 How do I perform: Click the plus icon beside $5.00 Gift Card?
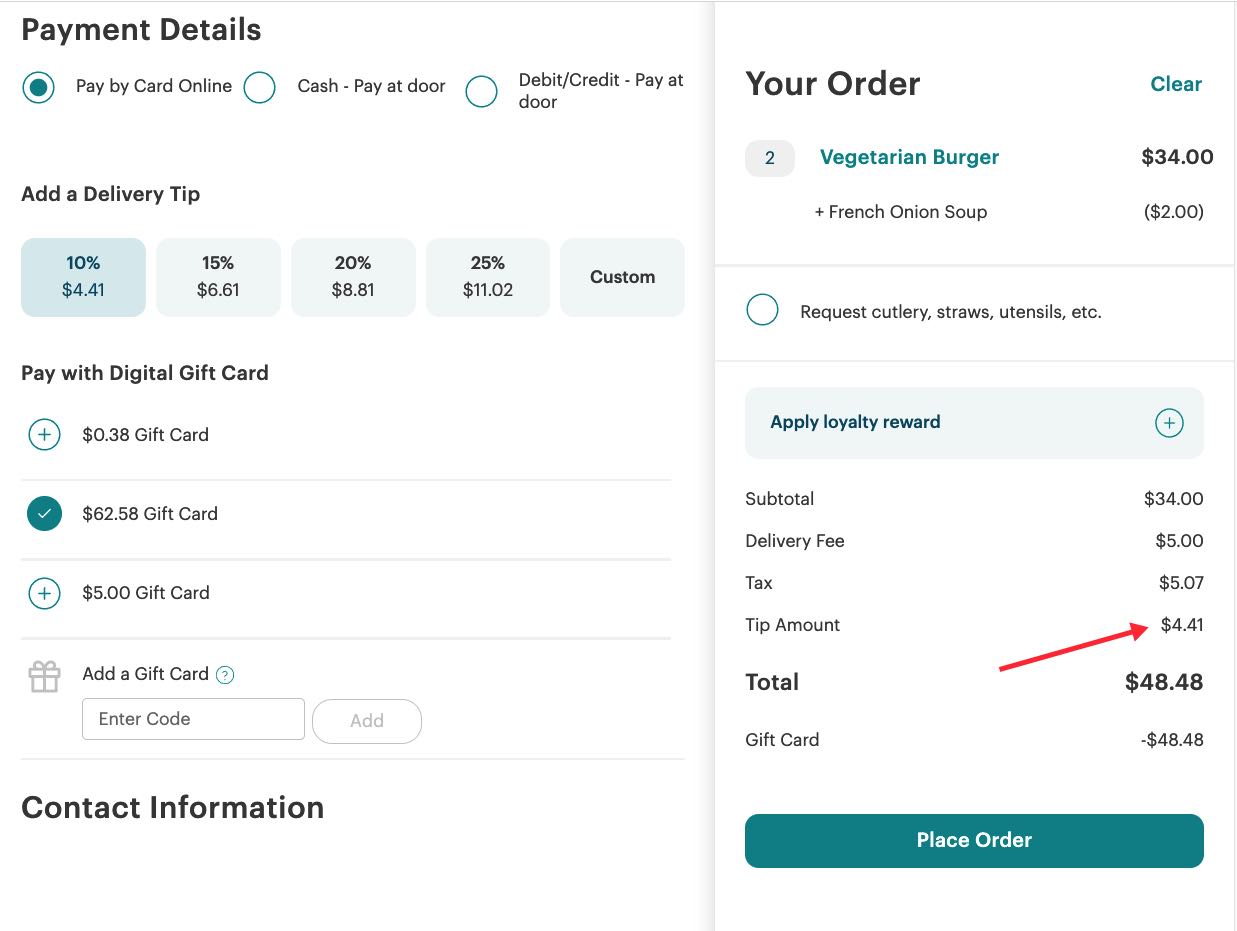[x=44, y=593]
